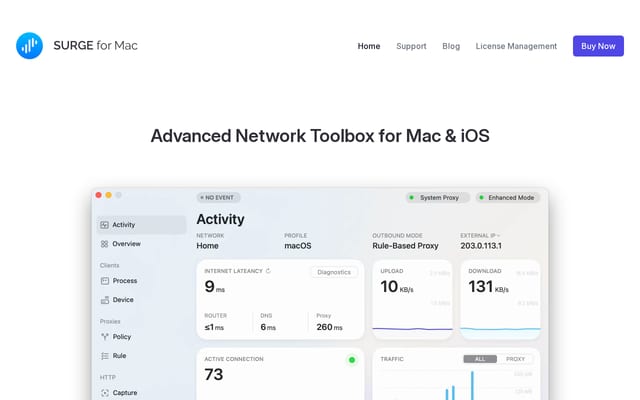Open the Capture sidebar icon

coord(104,393)
